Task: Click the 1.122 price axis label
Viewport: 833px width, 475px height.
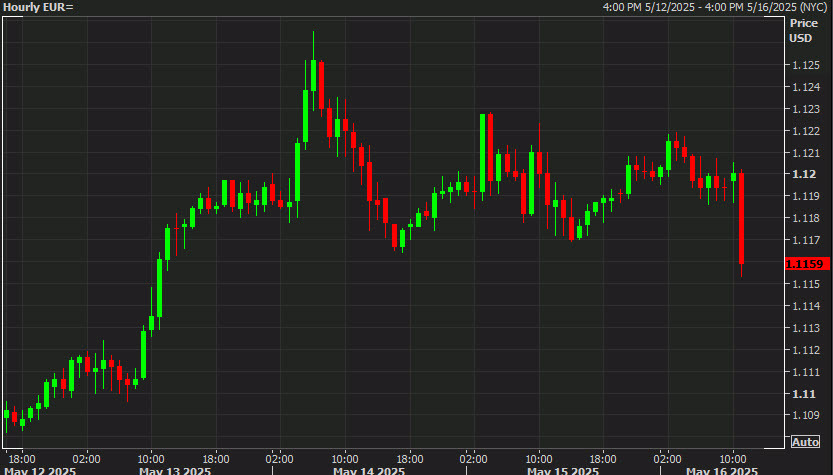Action: point(806,131)
